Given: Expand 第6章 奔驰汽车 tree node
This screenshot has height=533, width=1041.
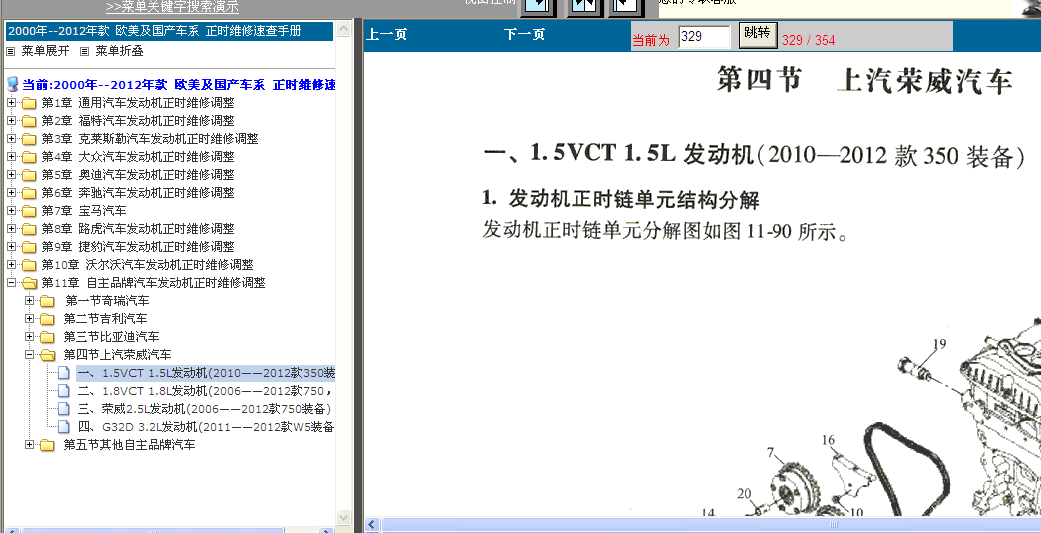Looking at the screenshot, I should [11, 192].
